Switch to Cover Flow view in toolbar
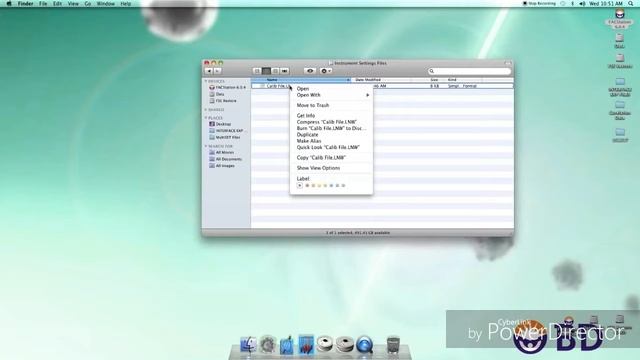640x360 pixels. (284, 71)
